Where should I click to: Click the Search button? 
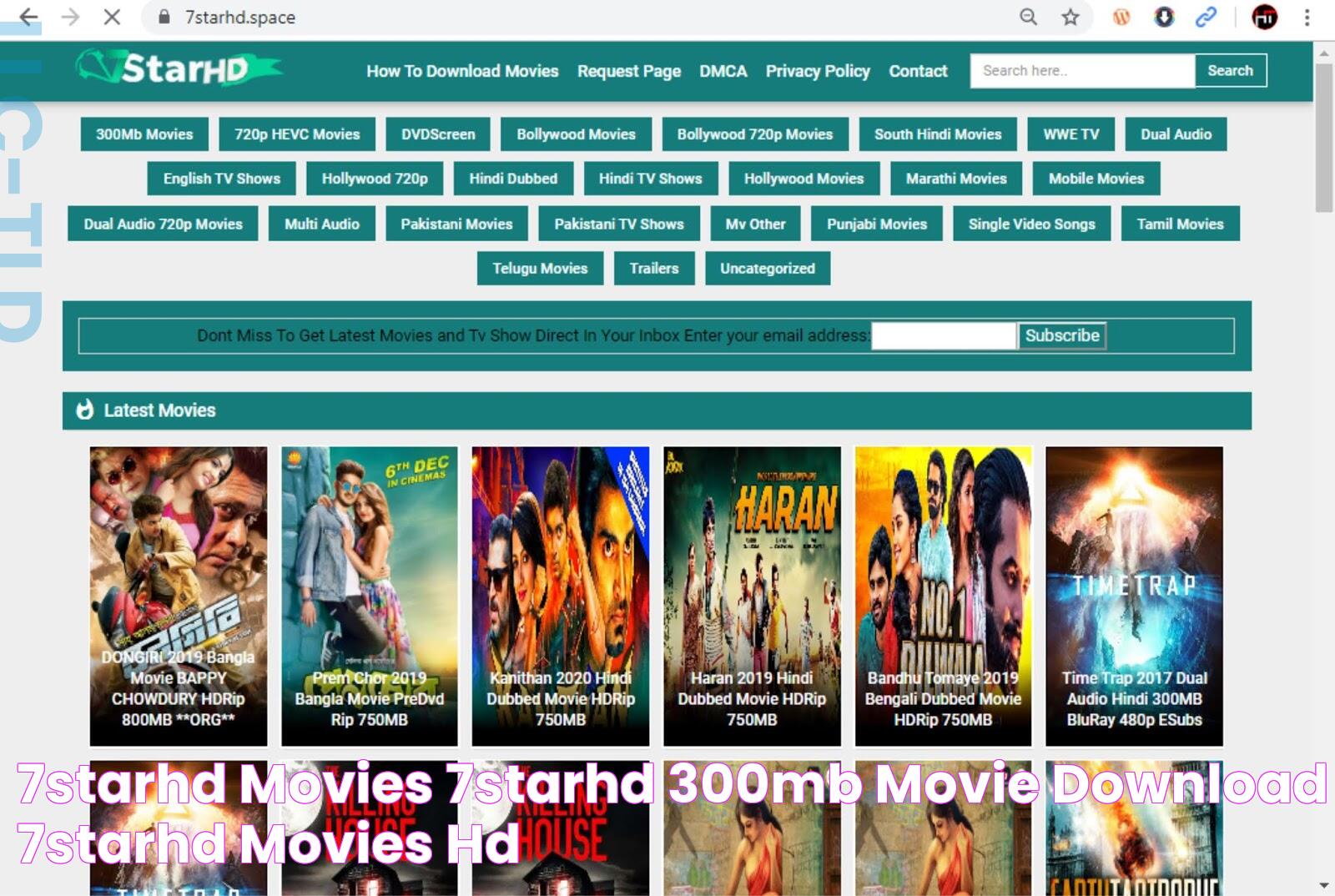(x=1231, y=71)
